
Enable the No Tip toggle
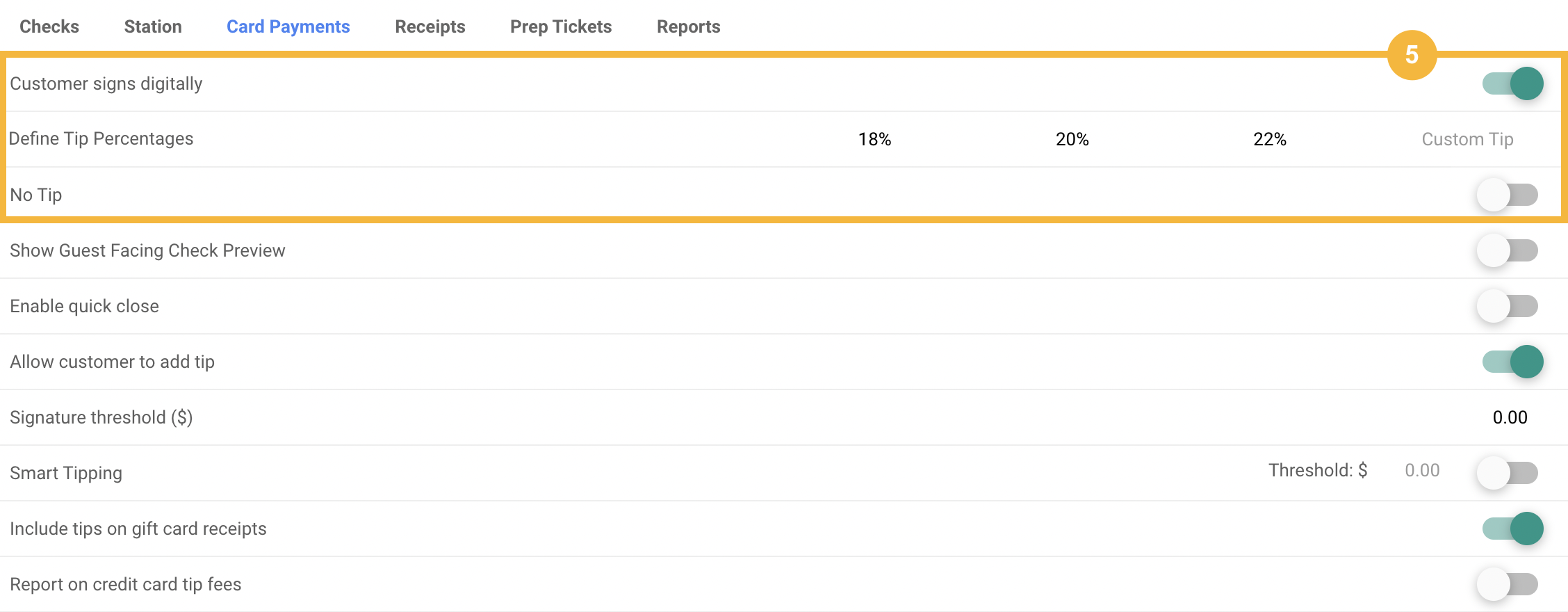(x=1508, y=195)
